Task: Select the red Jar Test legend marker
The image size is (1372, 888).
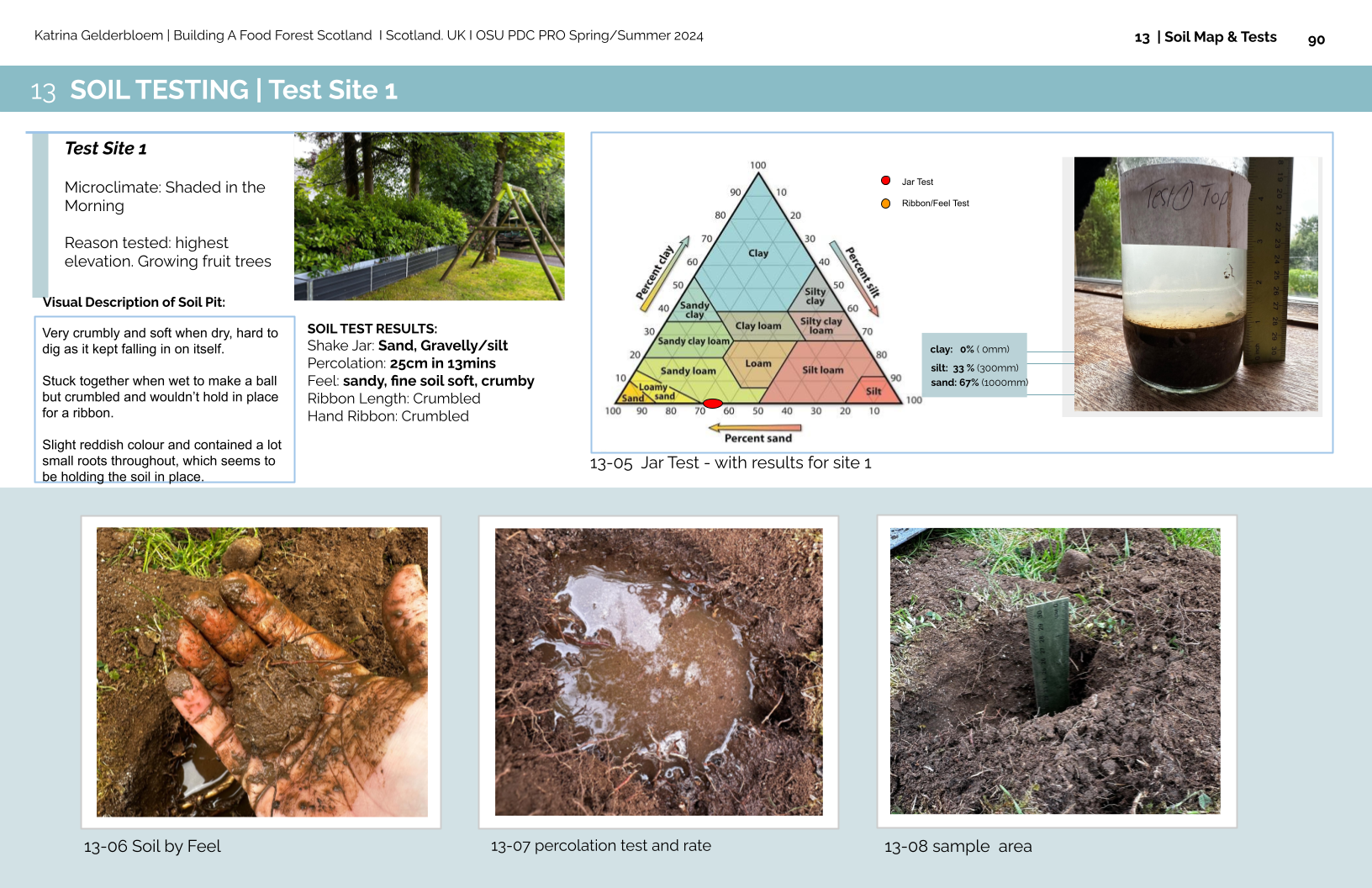Action: 884,181
